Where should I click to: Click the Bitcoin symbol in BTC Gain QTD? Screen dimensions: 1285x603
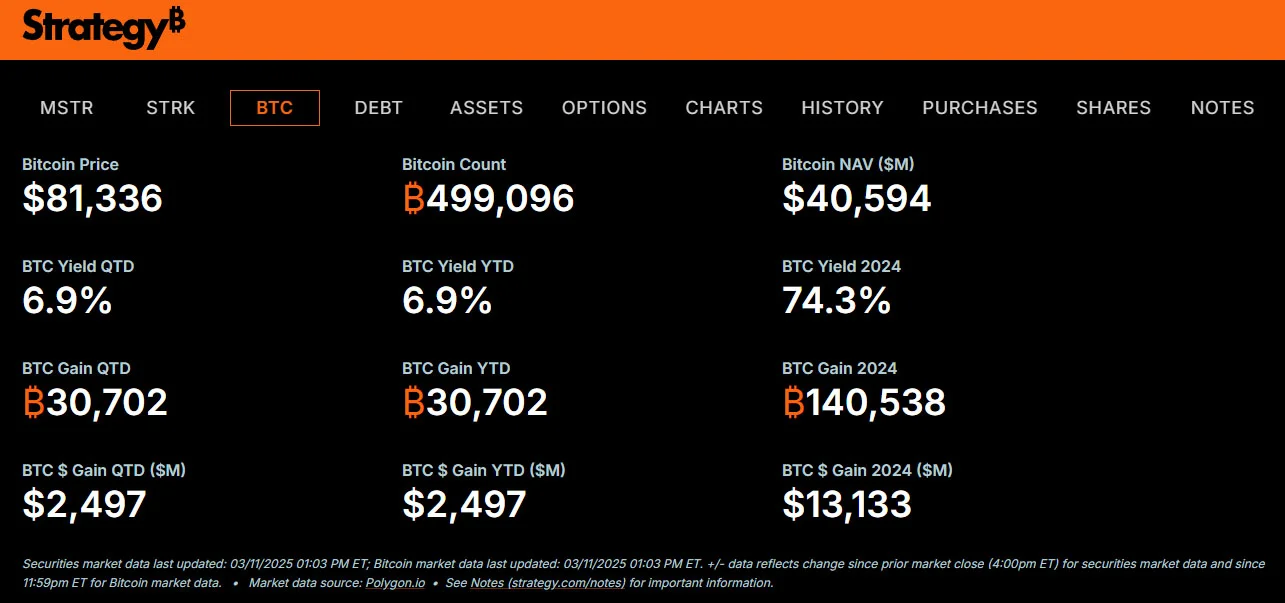(34, 402)
